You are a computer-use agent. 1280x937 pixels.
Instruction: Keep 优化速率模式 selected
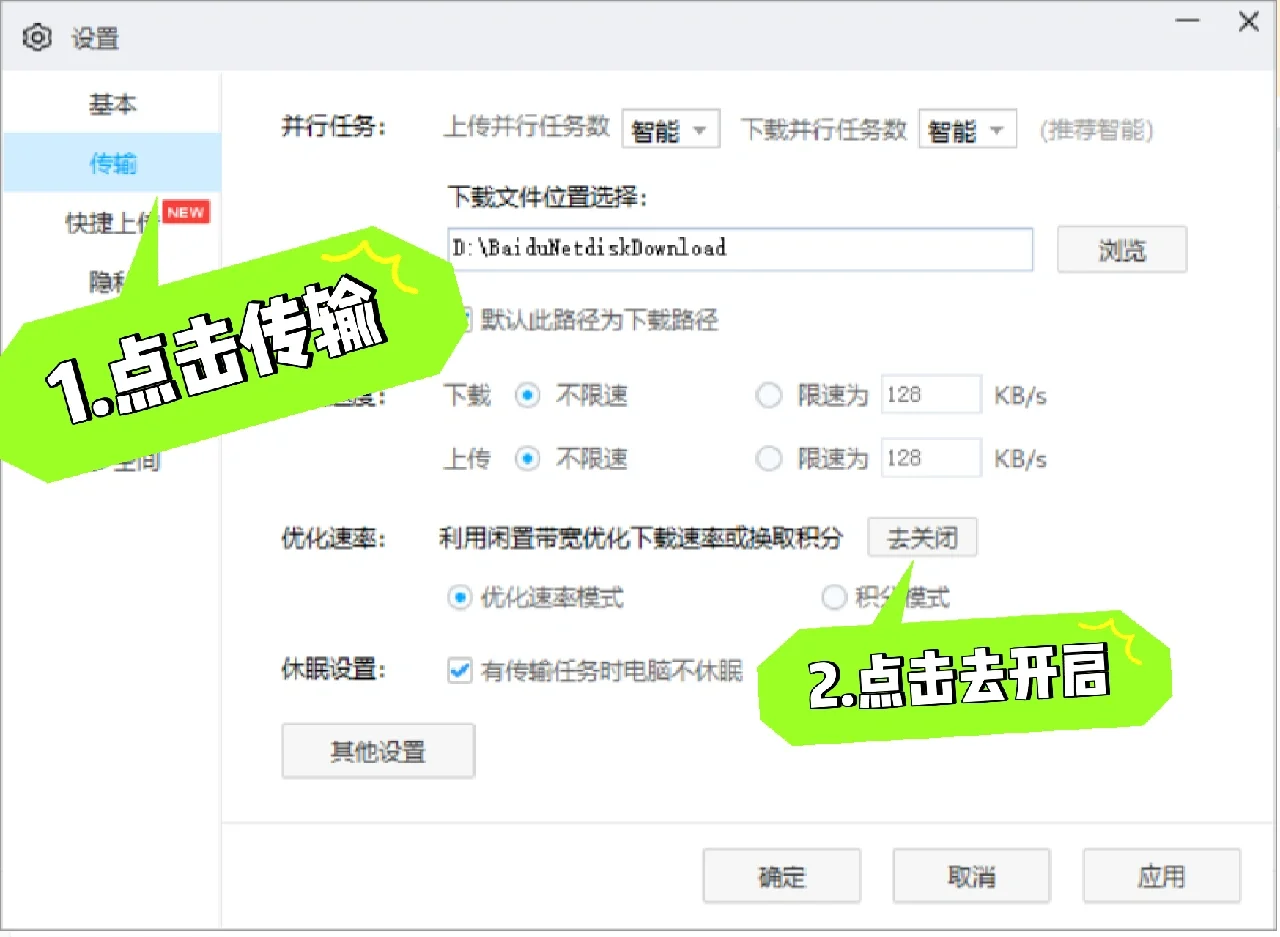[x=459, y=597]
